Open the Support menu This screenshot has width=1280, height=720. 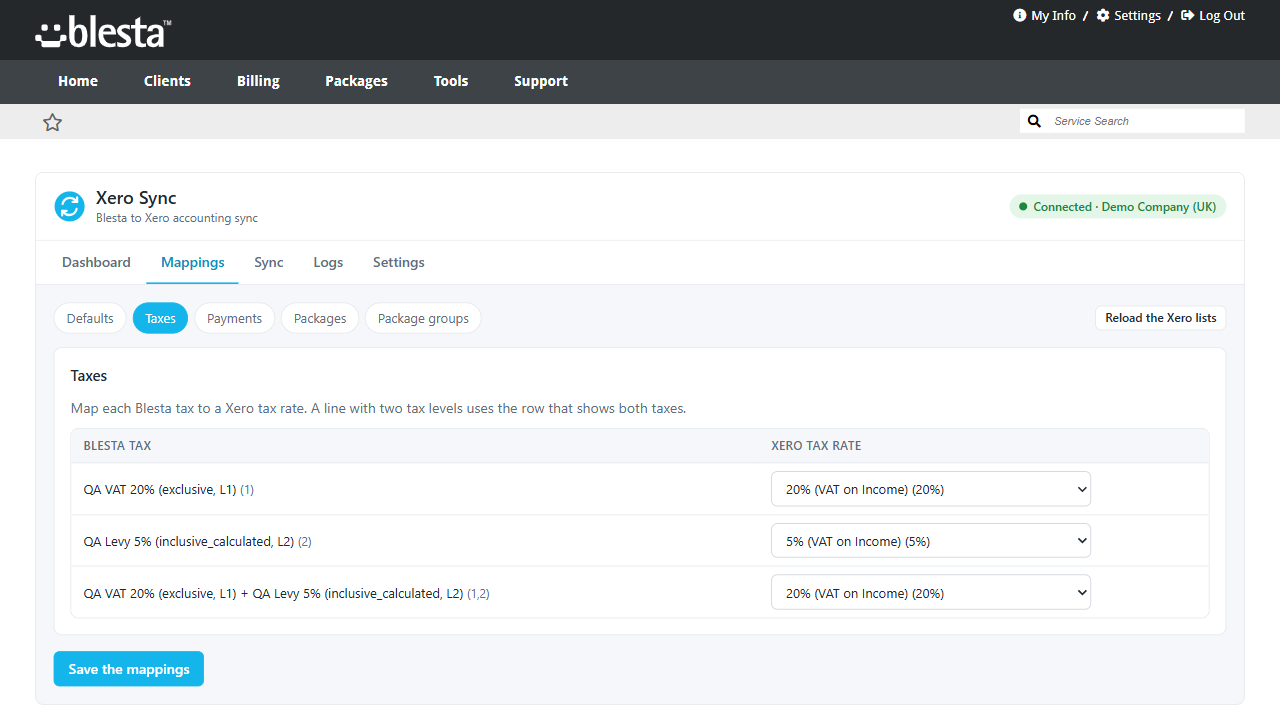pyautogui.click(x=541, y=81)
